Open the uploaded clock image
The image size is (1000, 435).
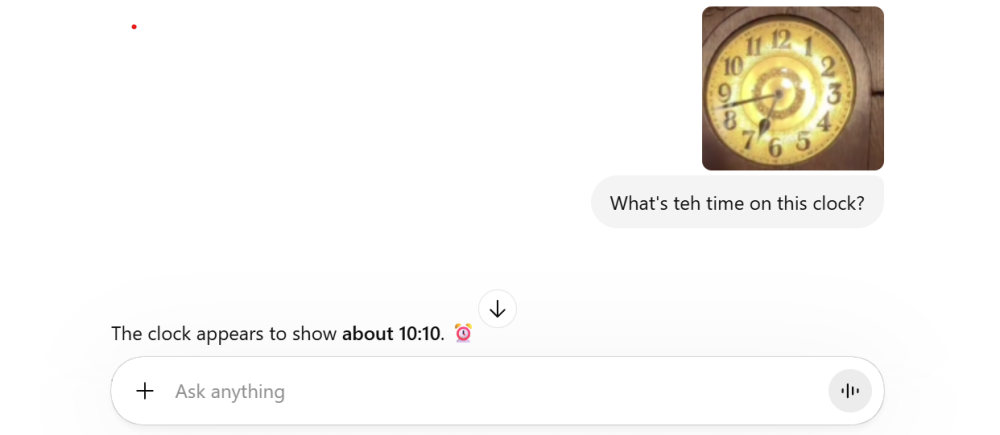pos(792,88)
